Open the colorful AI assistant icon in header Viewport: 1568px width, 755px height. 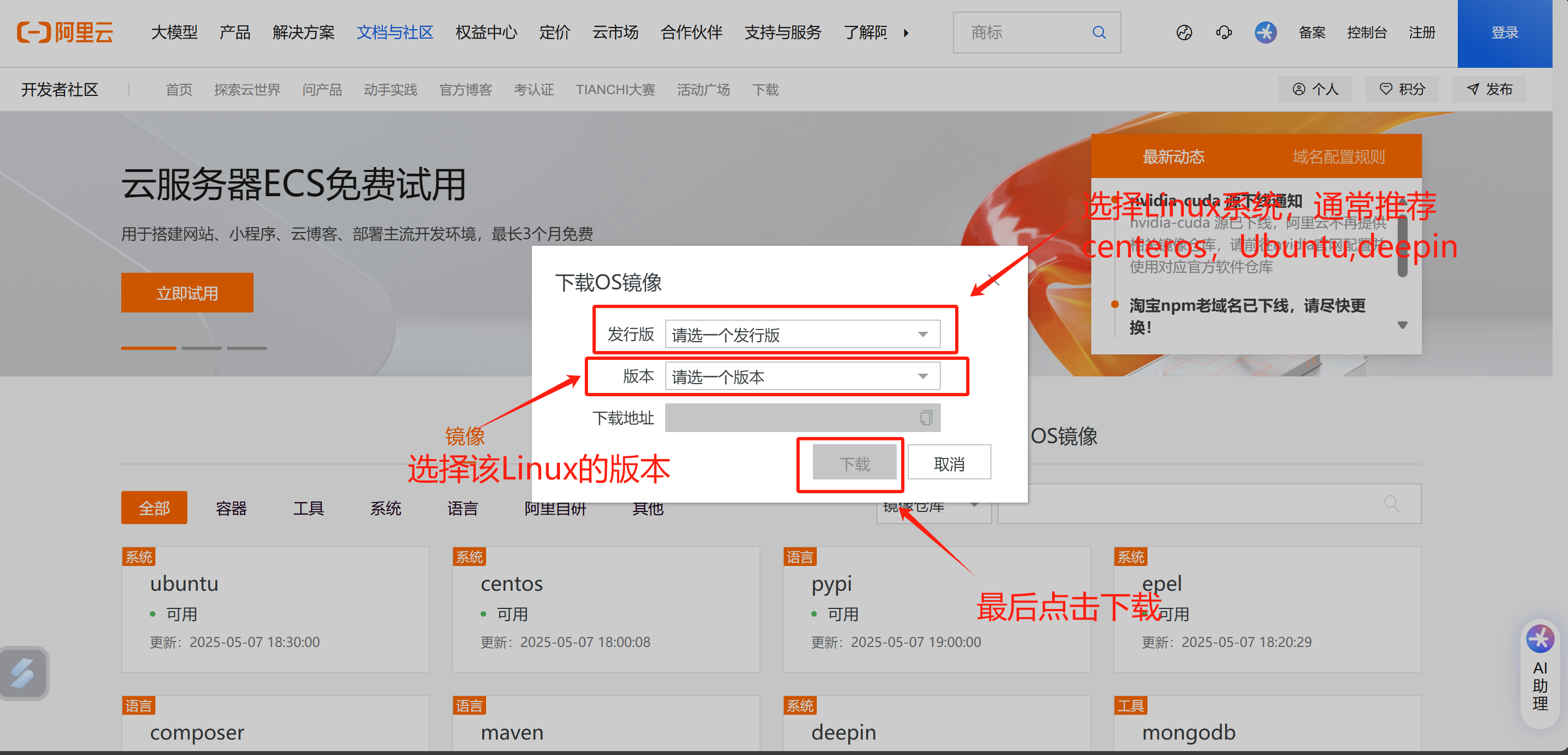(1265, 33)
